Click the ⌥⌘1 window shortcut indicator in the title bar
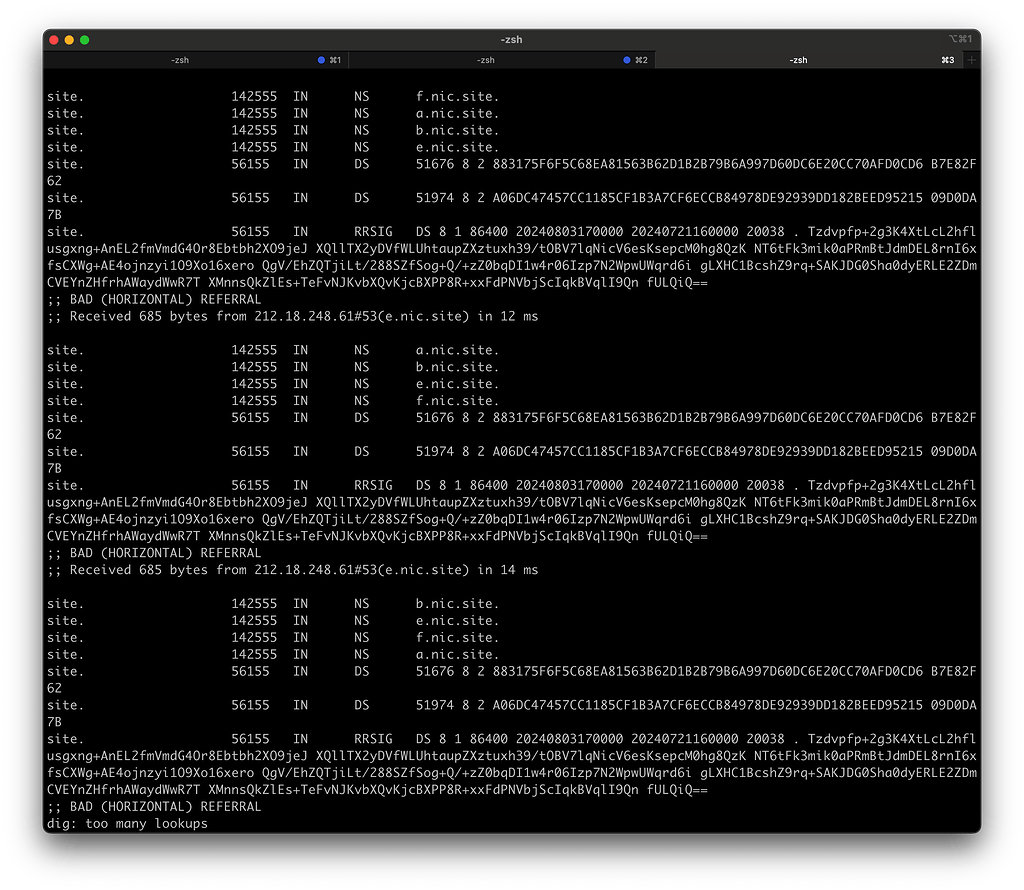This screenshot has width=1024, height=890. click(960, 39)
